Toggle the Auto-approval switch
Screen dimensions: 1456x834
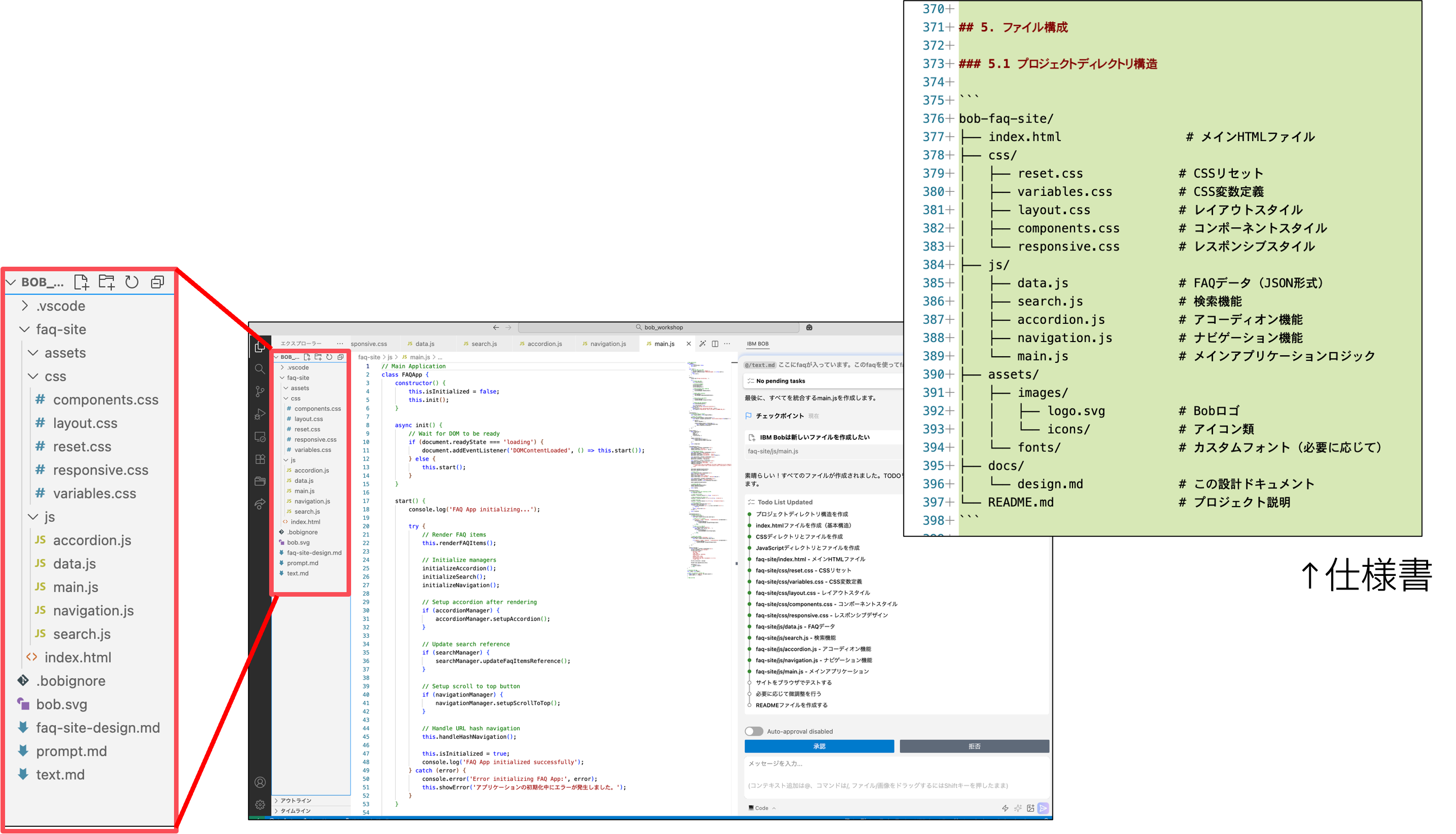tap(754, 731)
